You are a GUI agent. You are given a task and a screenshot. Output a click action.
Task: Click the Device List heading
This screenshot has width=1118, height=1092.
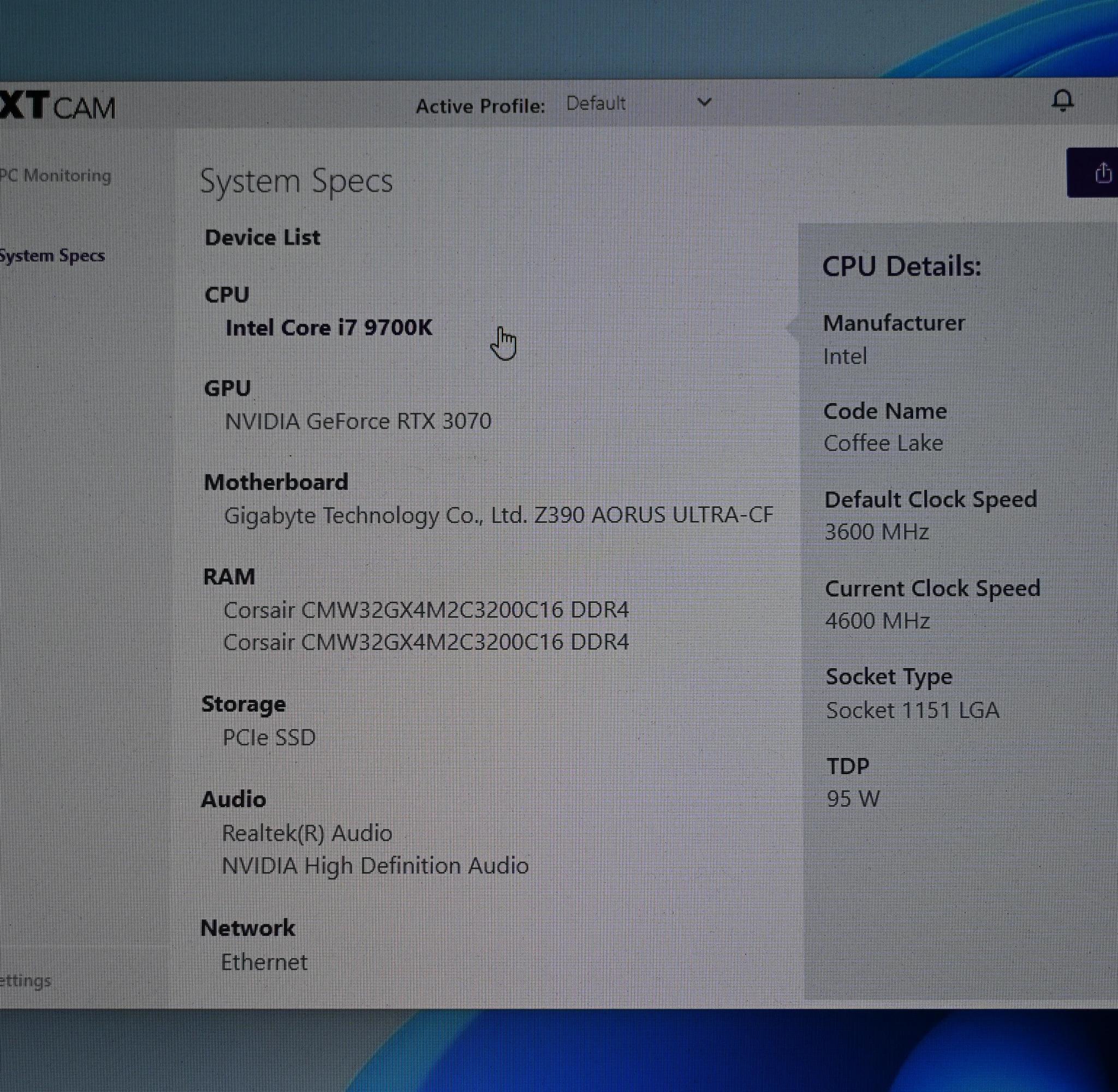[263, 238]
